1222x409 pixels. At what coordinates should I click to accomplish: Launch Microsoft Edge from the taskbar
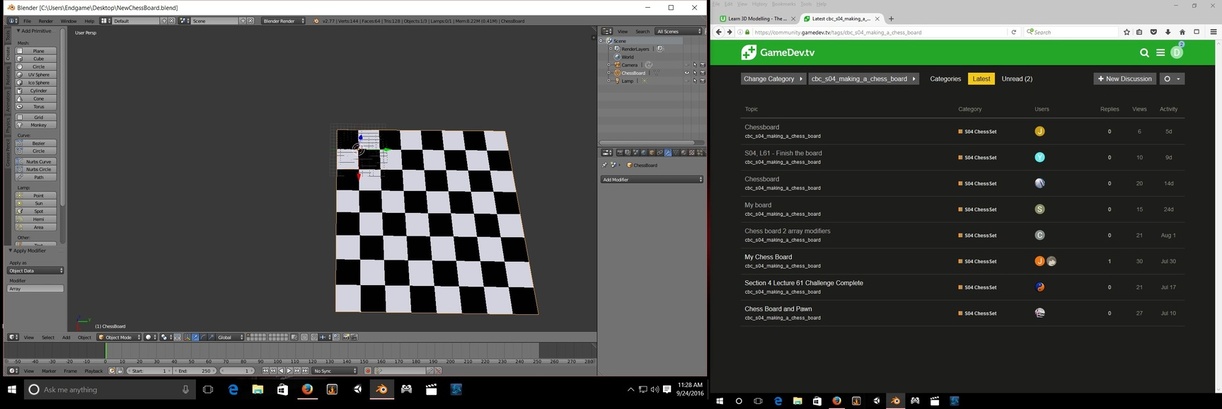tap(233, 389)
